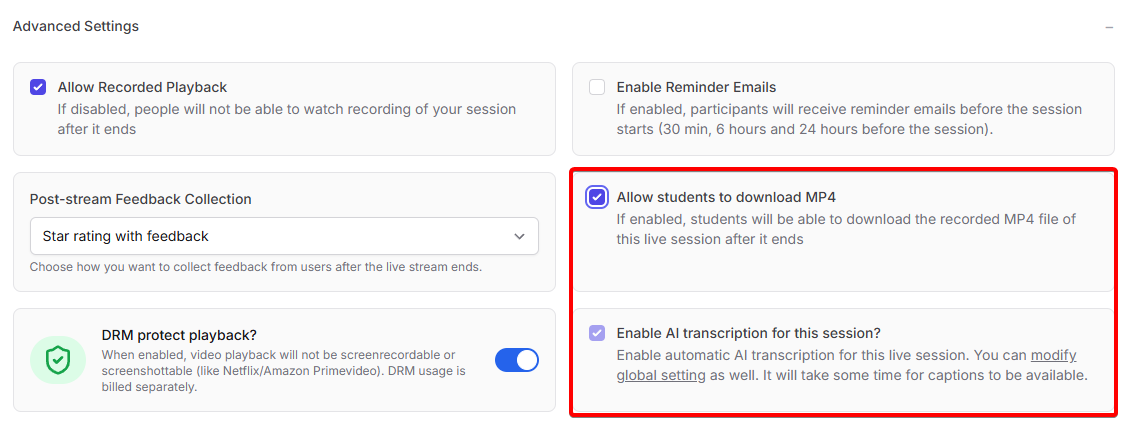Click the 'Post-stream Feedback Collection' label
Image resolution: width=1128 pixels, height=425 pixels.
pyautogui.click(x=141, y=199)
